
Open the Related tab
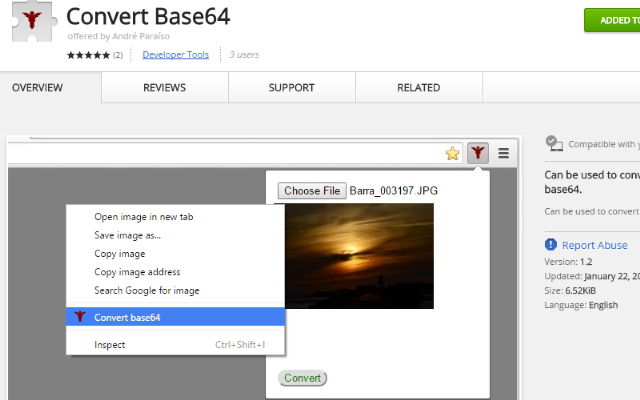pyautogui.click(x=419, y=88)
